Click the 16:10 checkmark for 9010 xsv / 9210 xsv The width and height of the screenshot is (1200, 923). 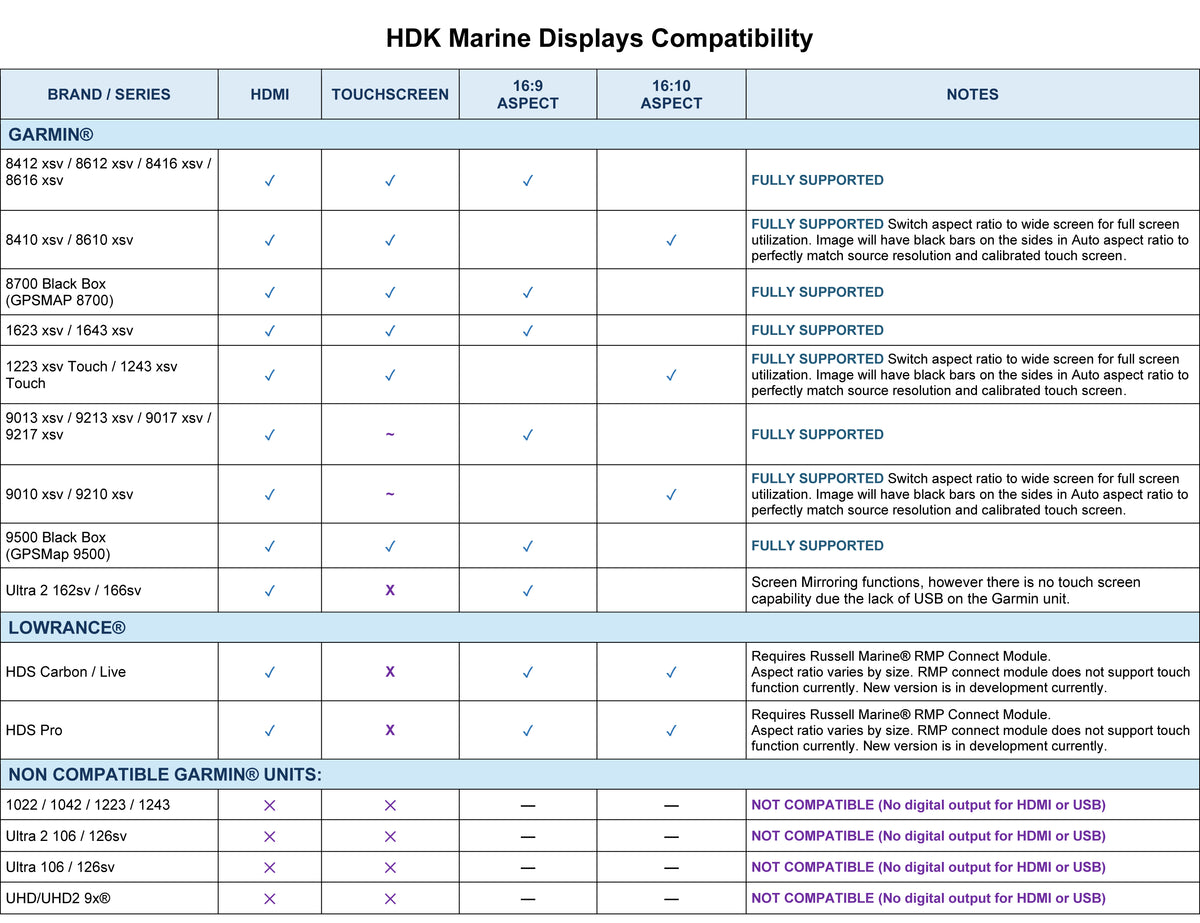pyautogui.click(x=671, y=494)
